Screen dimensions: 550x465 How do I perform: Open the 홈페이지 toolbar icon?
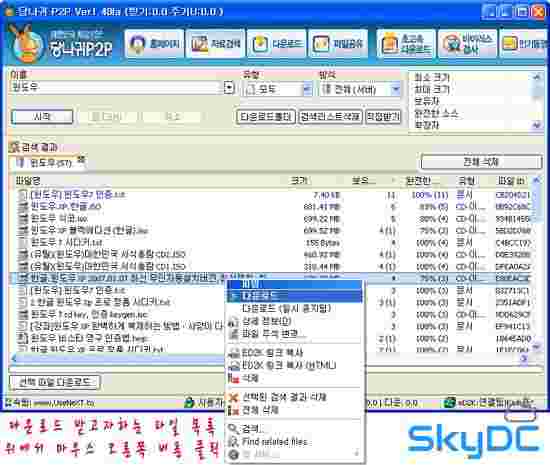(154, 44)
